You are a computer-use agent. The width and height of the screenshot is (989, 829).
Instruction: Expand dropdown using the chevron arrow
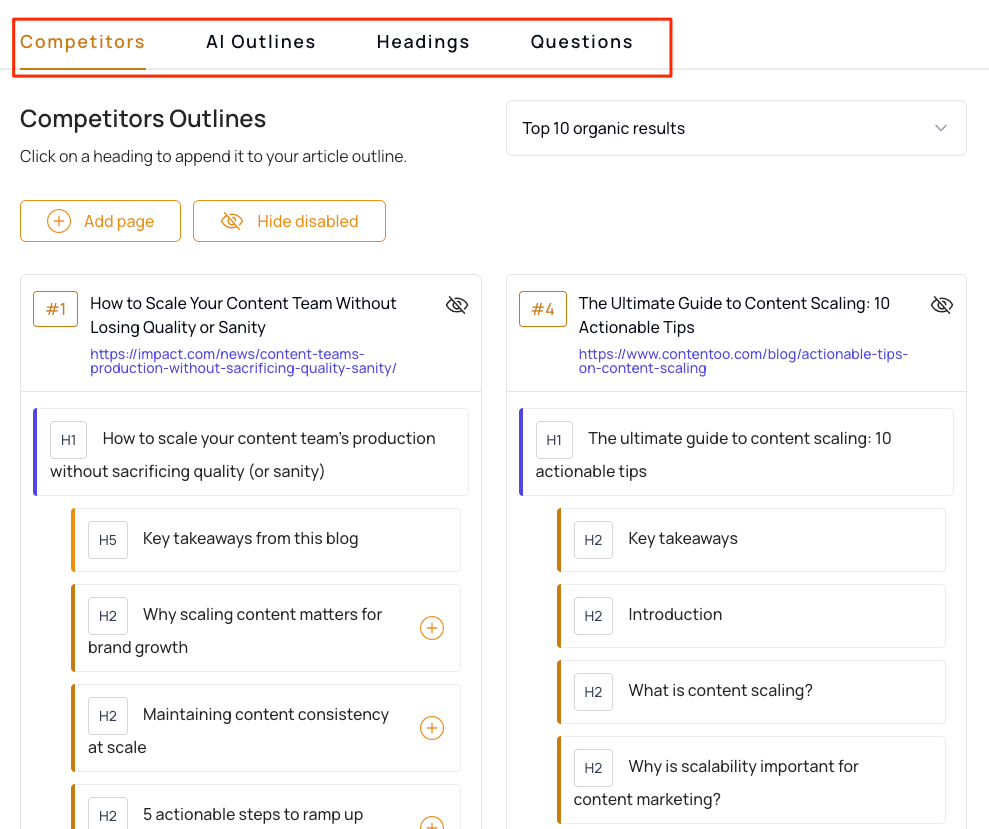pos(940,128)
